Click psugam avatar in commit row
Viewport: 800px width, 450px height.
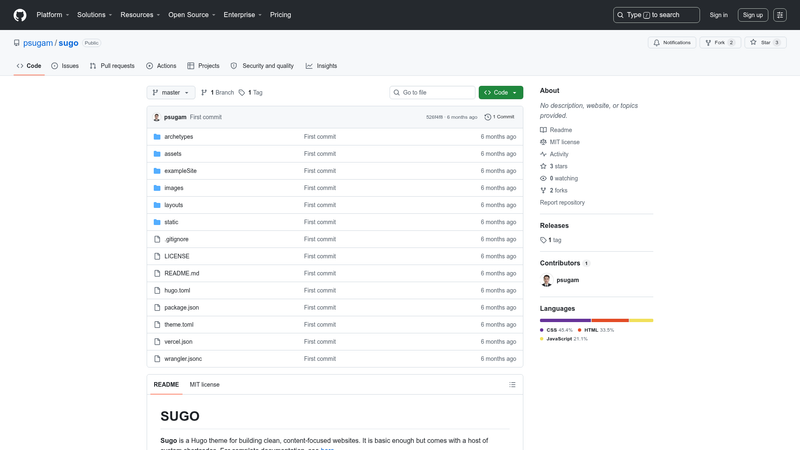pos(157,117)
